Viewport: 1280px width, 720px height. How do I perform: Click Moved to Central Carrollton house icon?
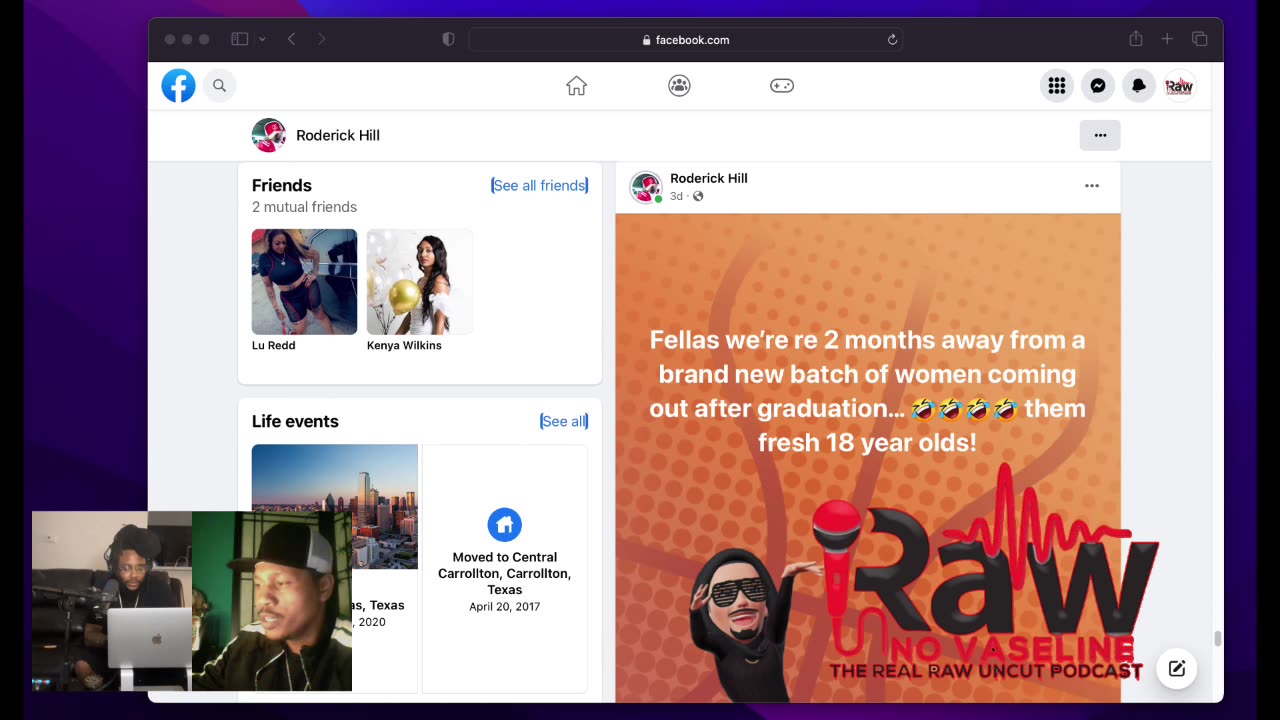tap(505, 525)
